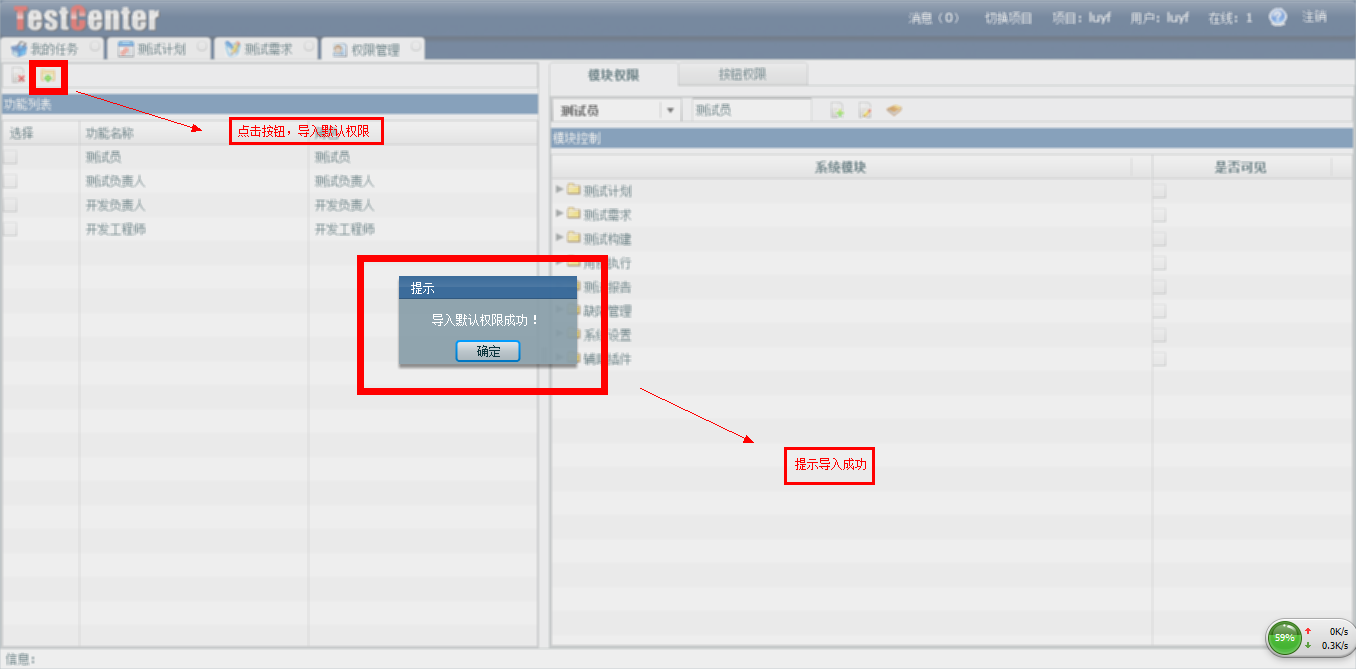Click the 模块控制 panel header
The height and width of the screenshot is (669, 1356).
(950, 138)
